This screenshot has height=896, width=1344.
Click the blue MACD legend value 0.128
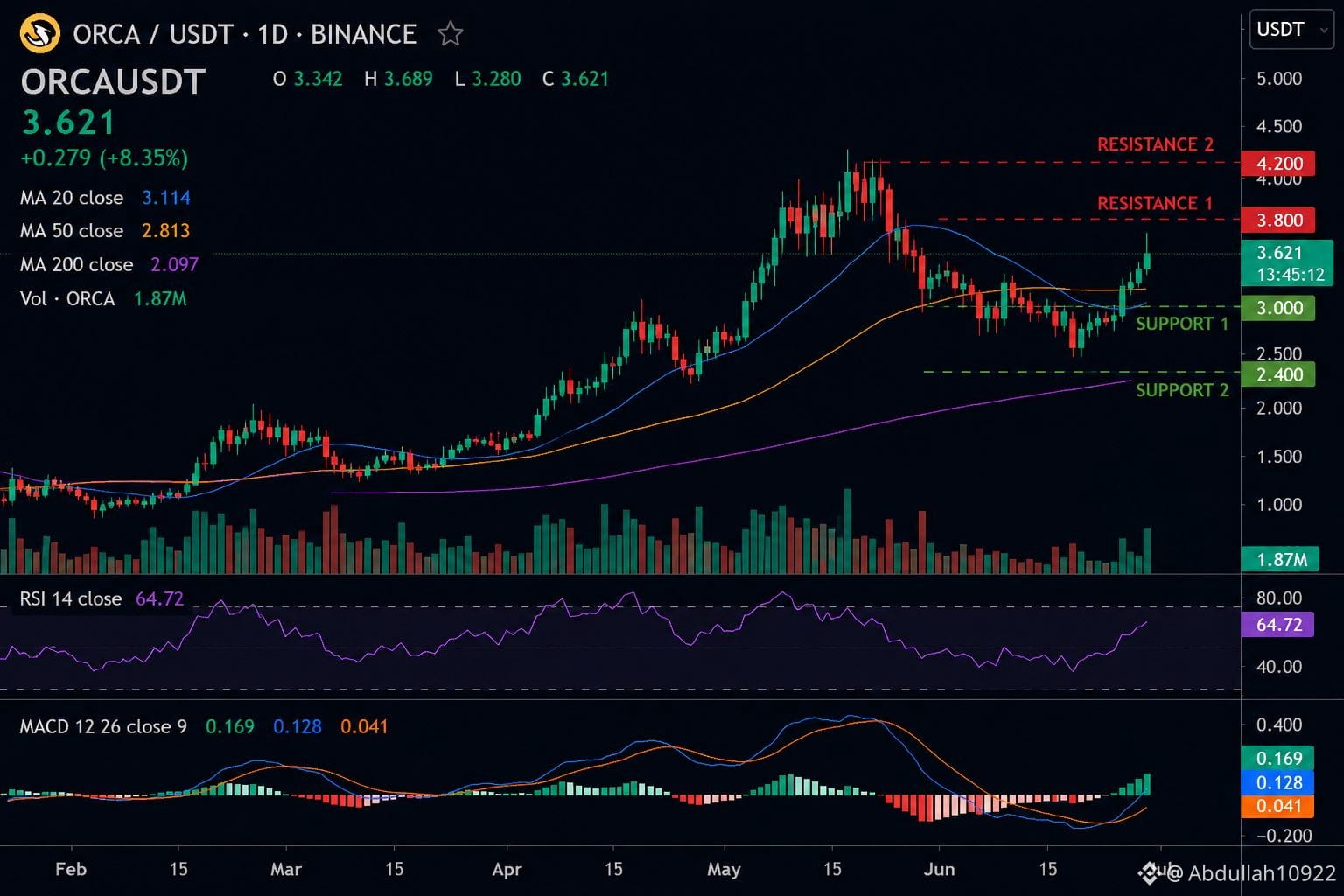click(x=297, y=726)
